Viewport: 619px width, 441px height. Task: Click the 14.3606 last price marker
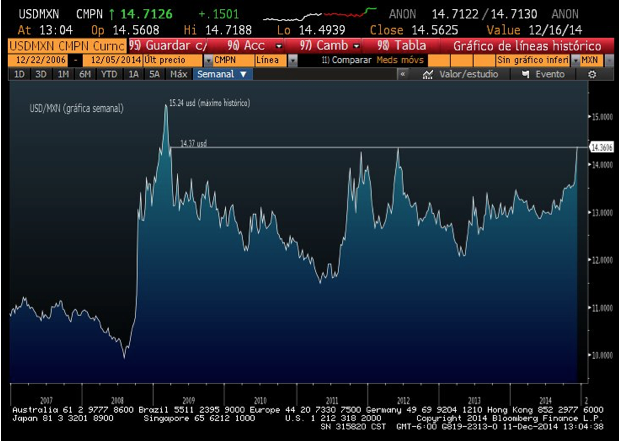602,148
